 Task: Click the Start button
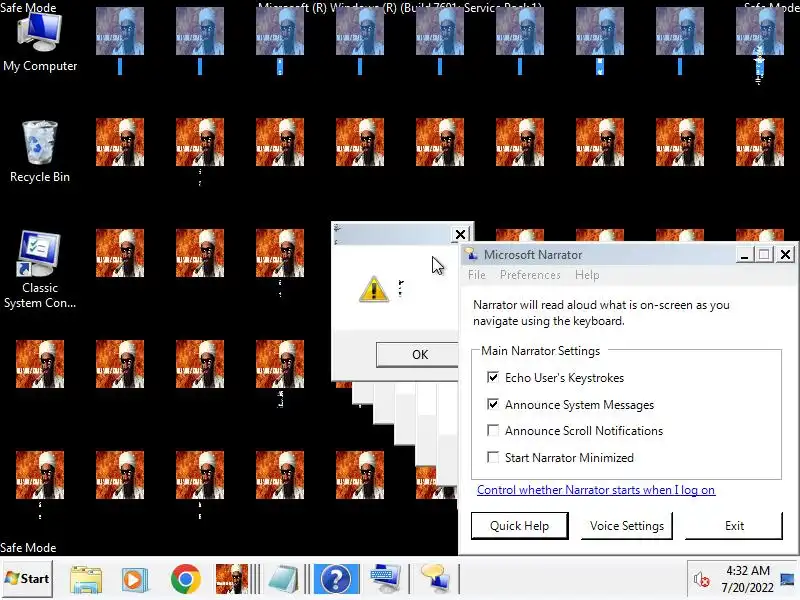click(x=27, y=579)
